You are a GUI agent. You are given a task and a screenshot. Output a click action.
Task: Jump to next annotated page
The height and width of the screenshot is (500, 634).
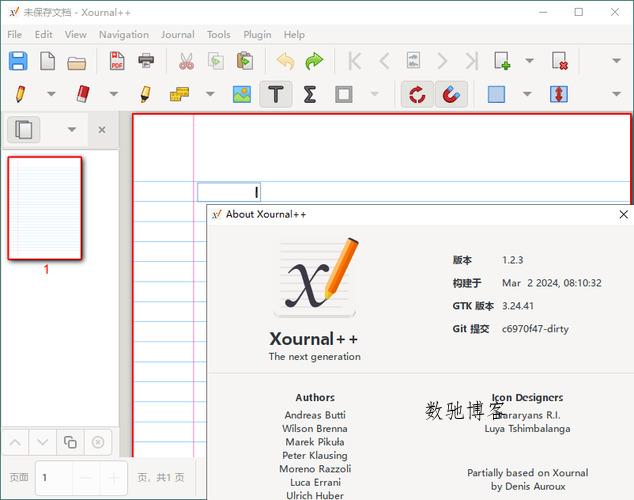[x=413, y=61]
